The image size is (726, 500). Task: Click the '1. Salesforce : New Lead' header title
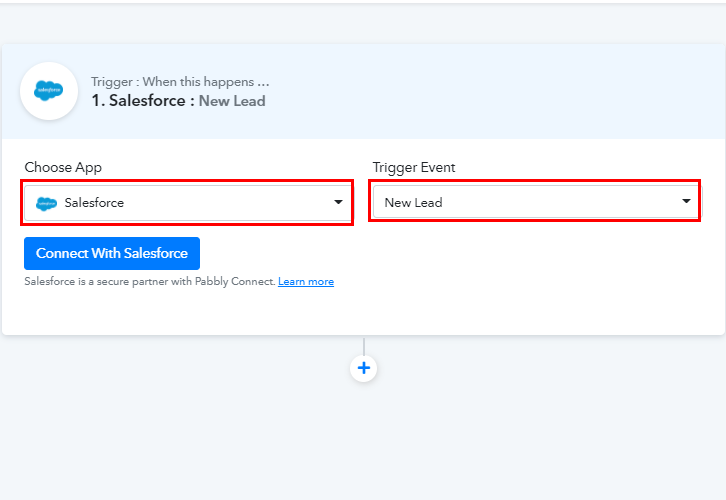[178, 100]
